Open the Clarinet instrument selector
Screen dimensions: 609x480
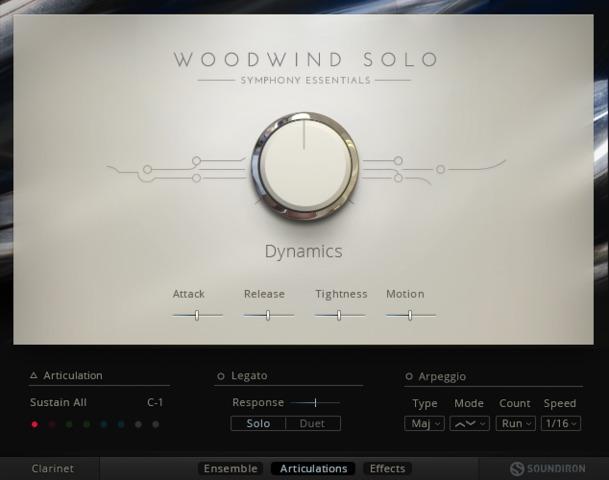point(52,468)
